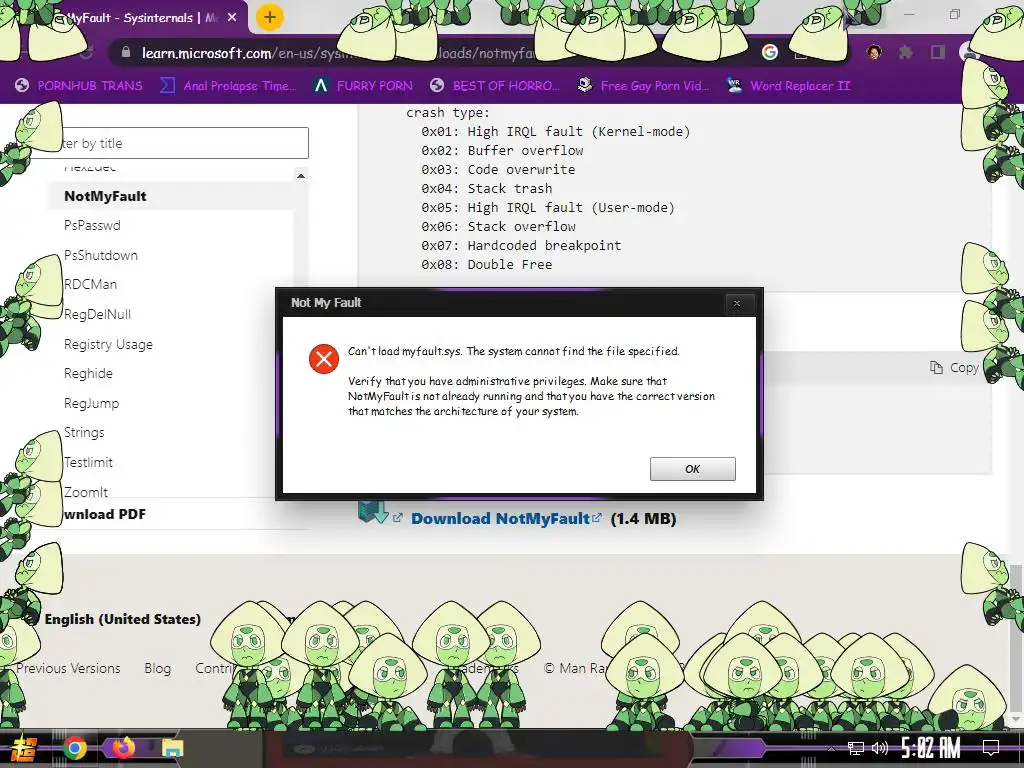Restore down the Chrome browser window

tap(955, 14)
